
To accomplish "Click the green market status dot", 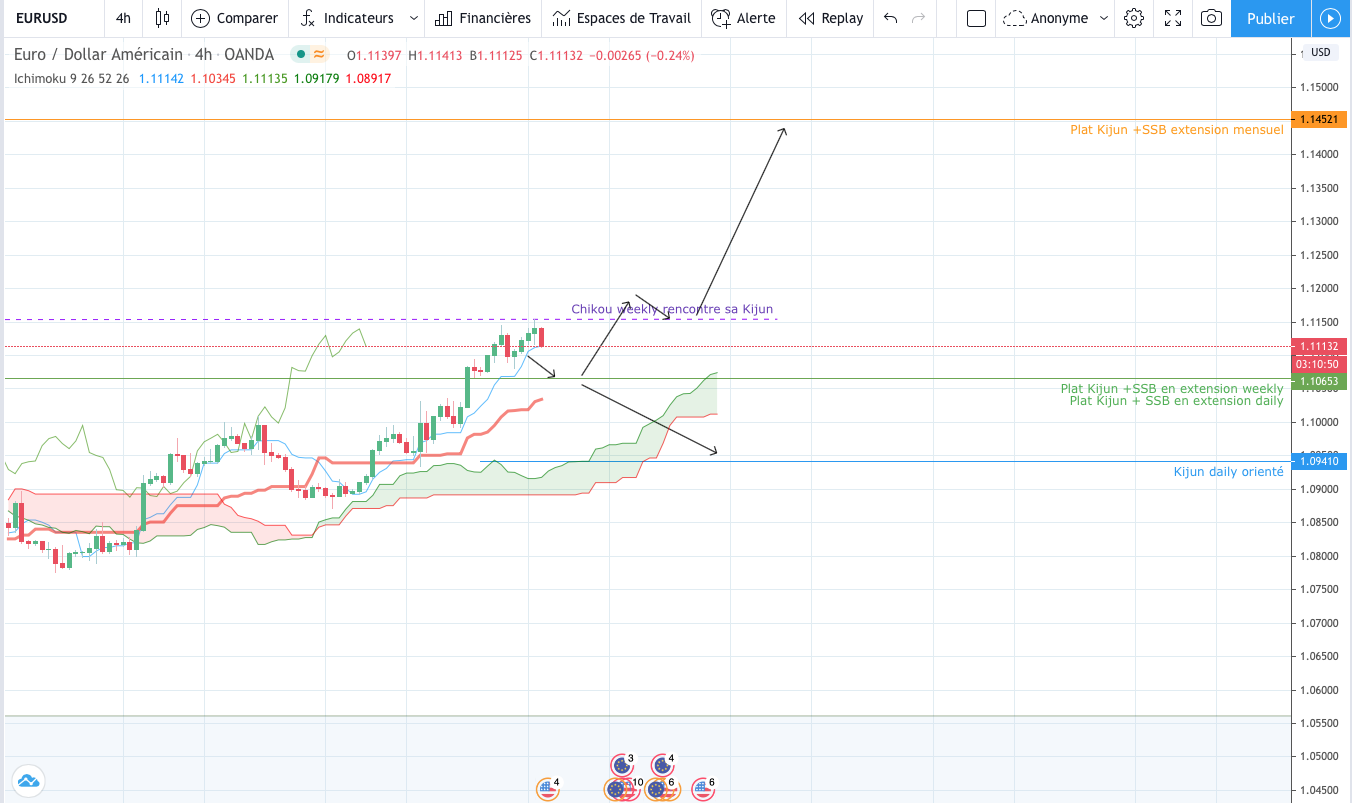I will [300, 55].
